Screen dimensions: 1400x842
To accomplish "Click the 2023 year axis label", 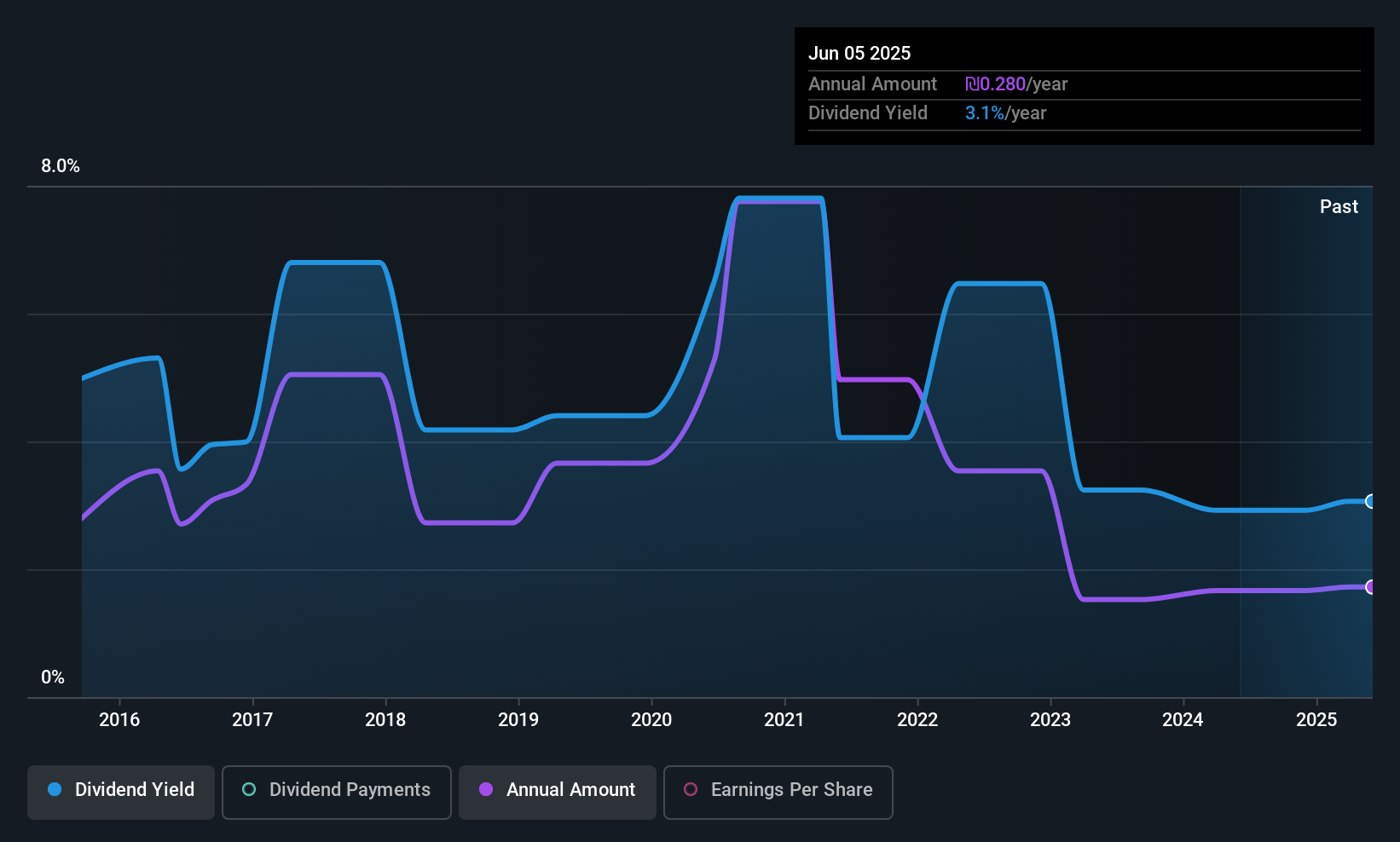I will [1050, 719].
